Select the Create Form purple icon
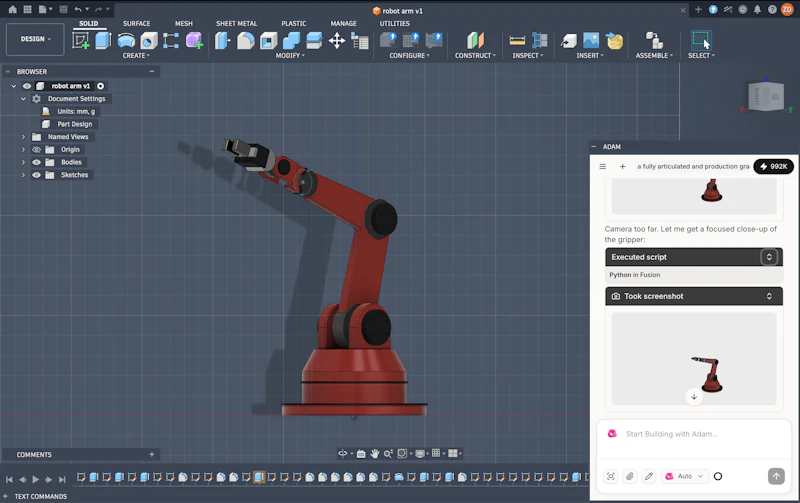Screen dimensions: 800x503 click(x=194, y=40)
